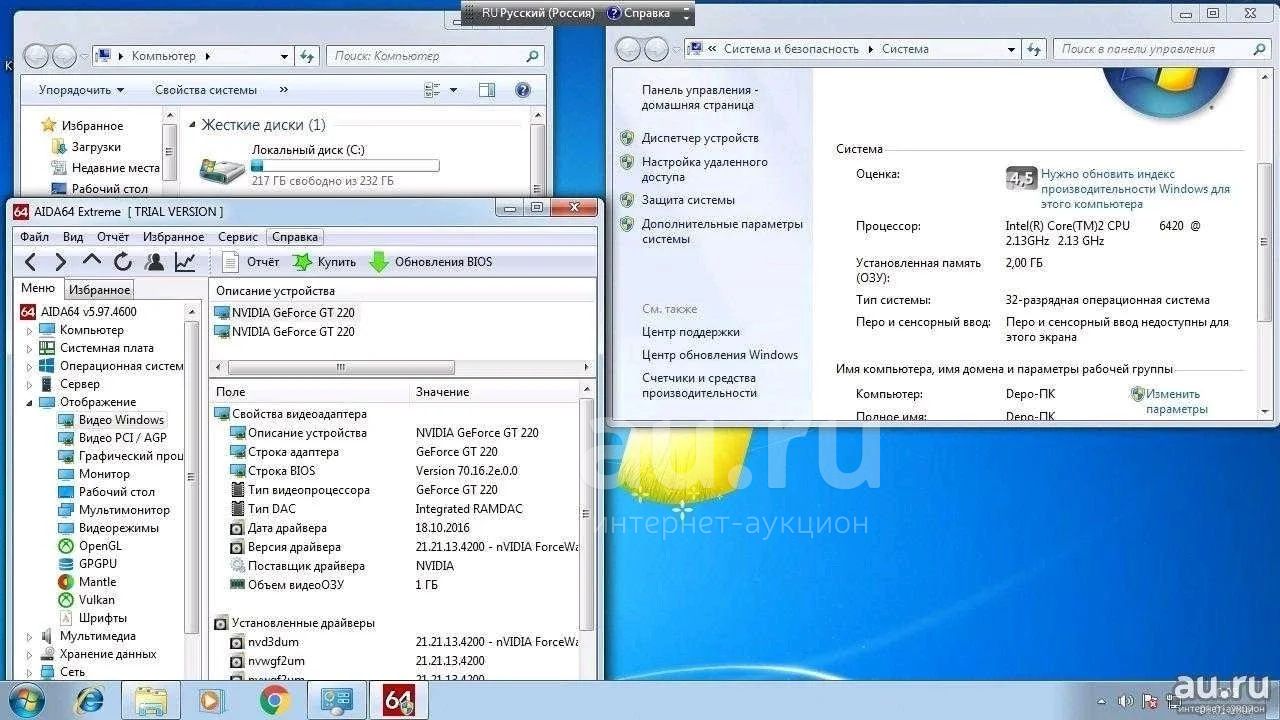Collapse the Жесткие диски group
The height and width of the screenshot is (720, 1280).
(x=193, y=125)
